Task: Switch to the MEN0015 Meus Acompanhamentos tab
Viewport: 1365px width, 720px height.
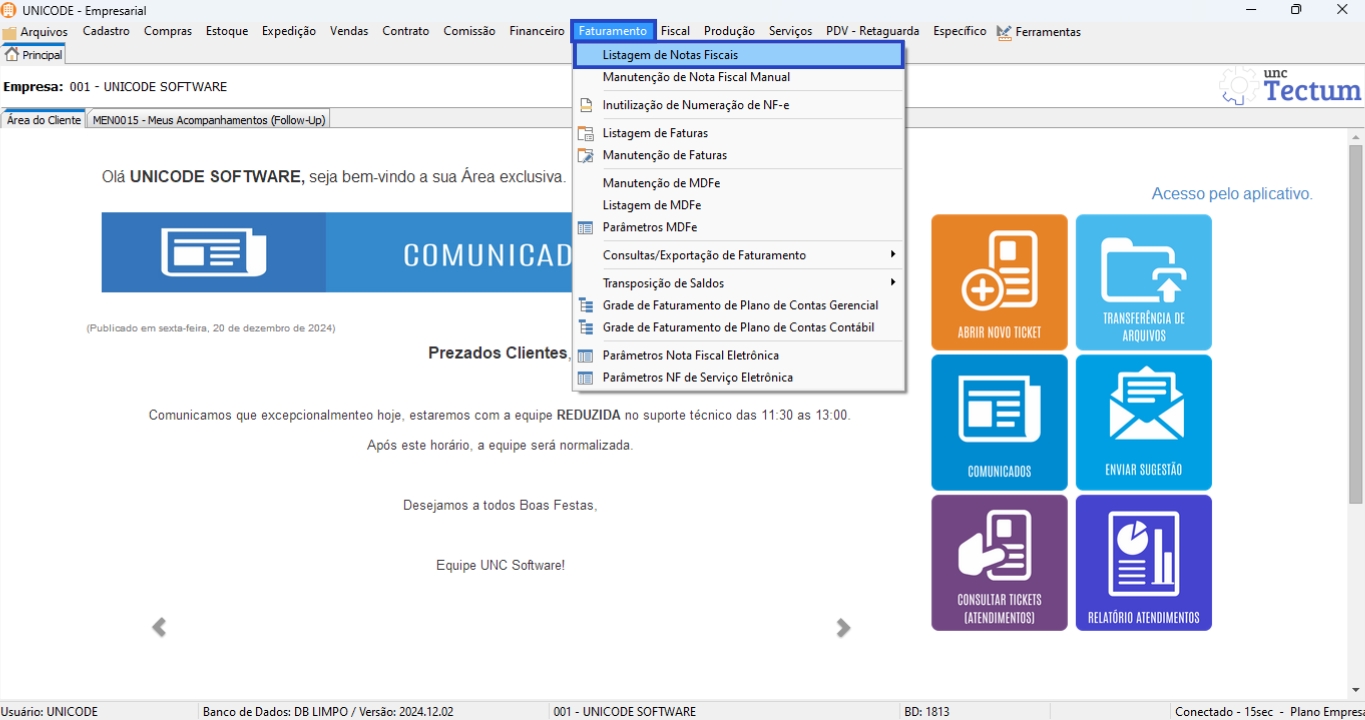Action: point(208,120)
